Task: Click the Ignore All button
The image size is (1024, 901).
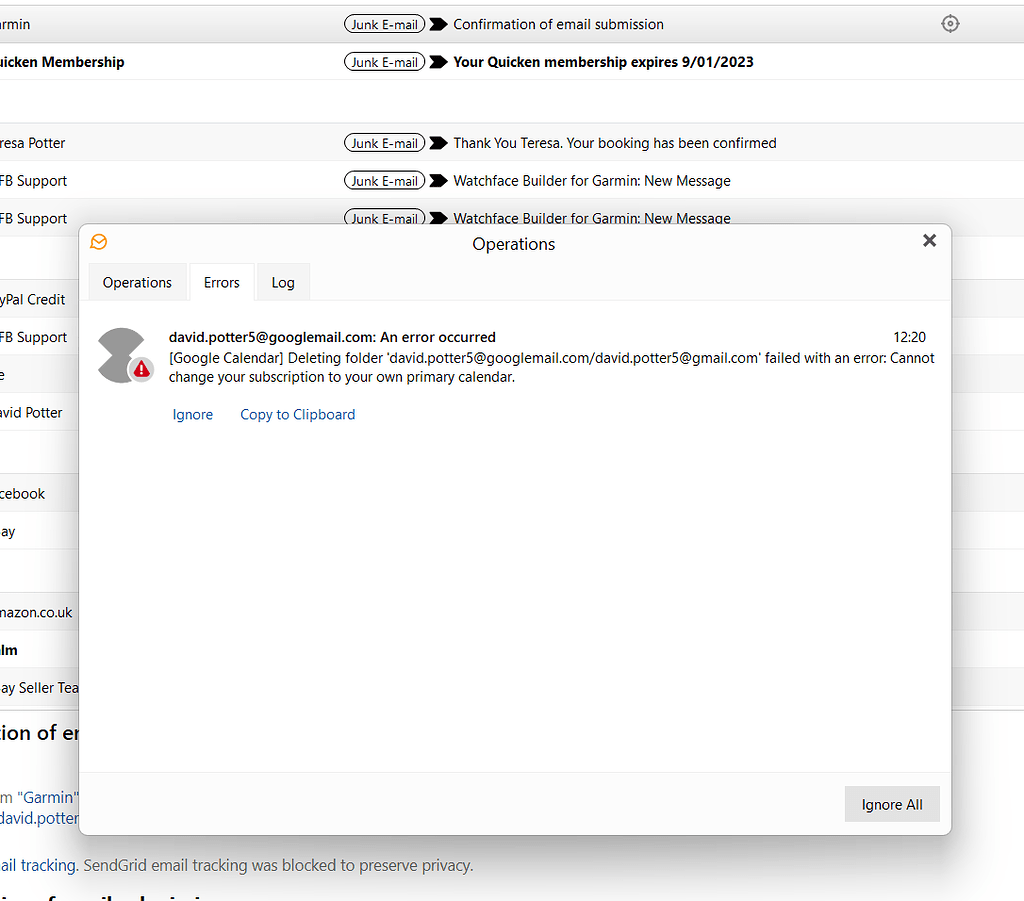Action: 891,803
